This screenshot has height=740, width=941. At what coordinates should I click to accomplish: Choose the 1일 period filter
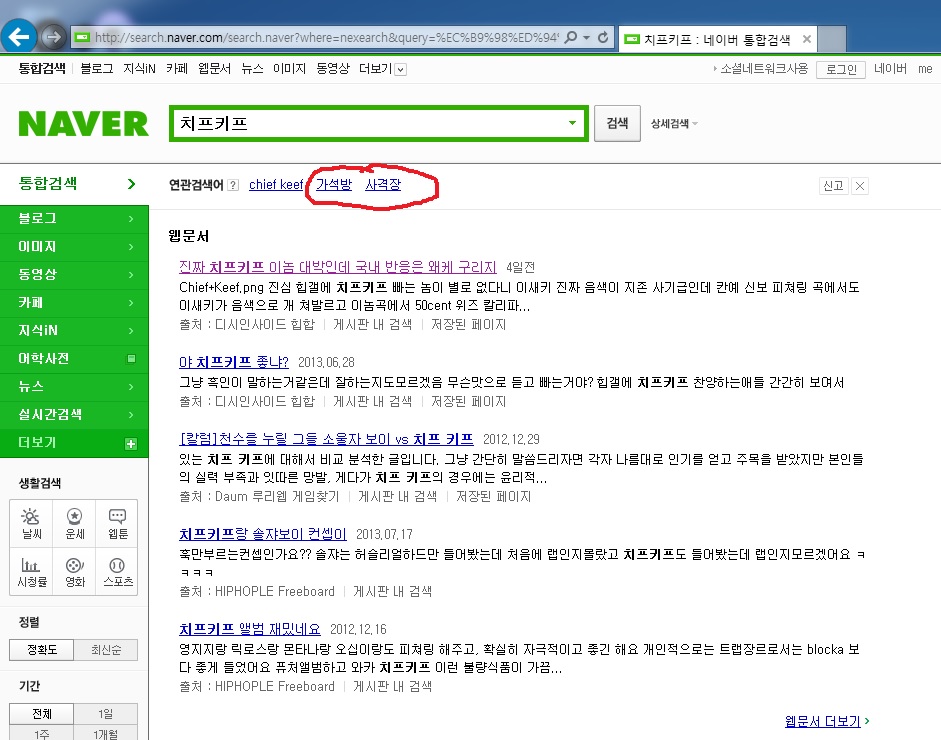[x=106, y=714]
